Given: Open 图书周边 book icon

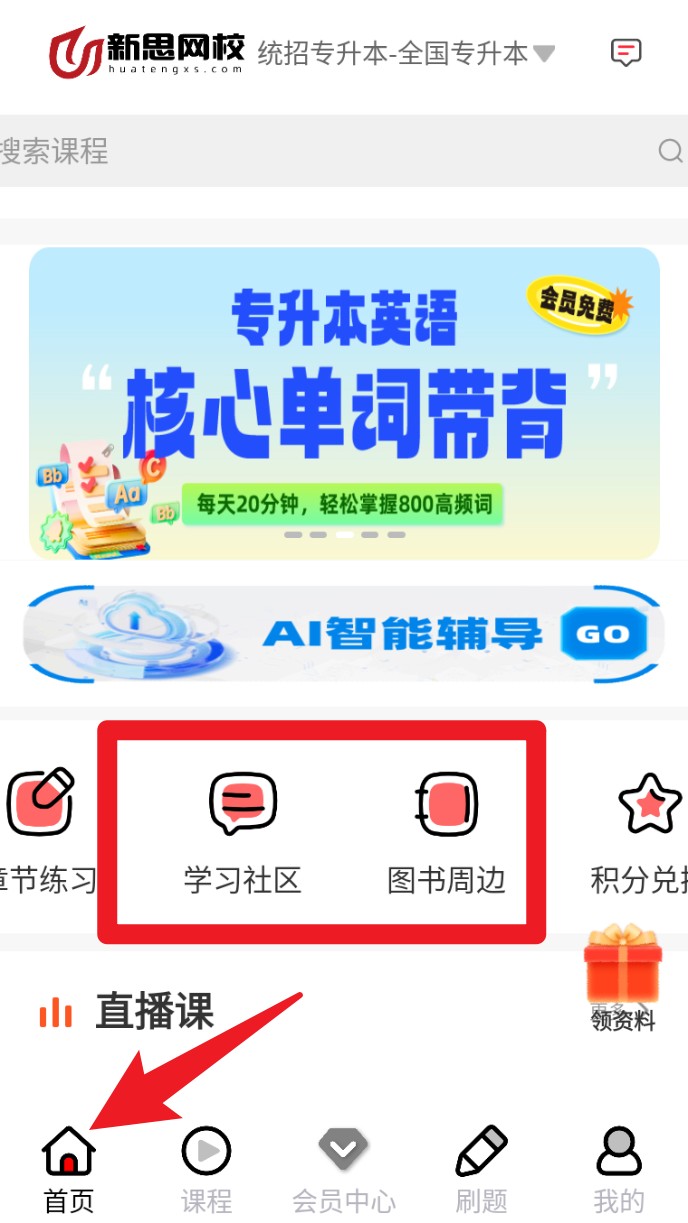Looking at the screenshot, I should click(447, 803).
